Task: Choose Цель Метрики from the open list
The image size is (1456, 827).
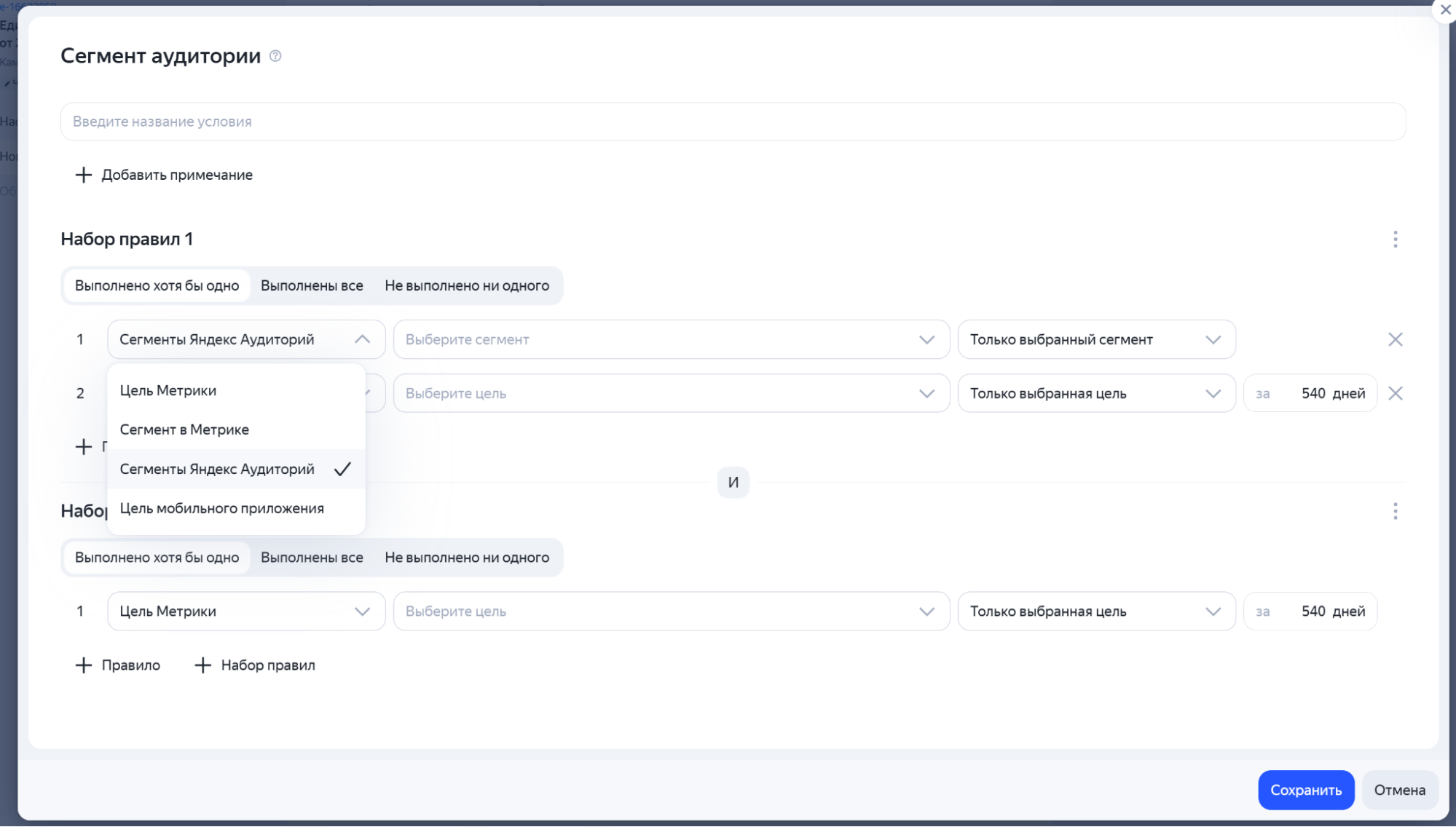Action: tap(168, 391)
